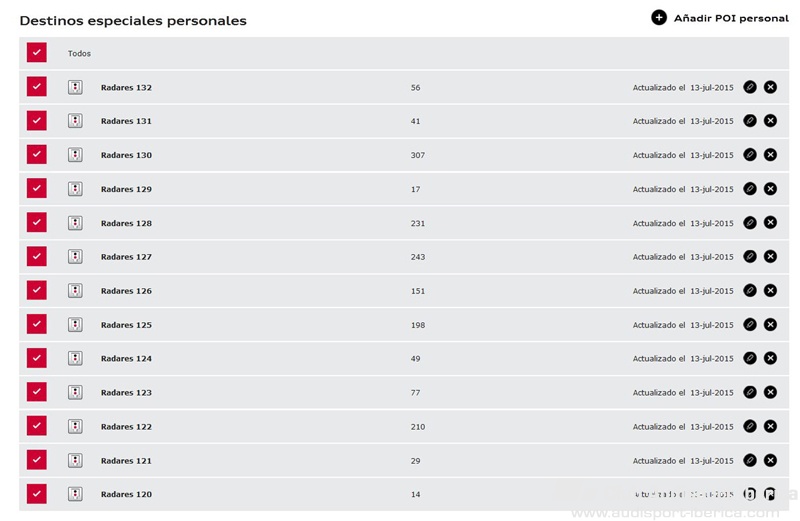800x521 pixels.
Task: Open the pencil editor for Radares 130
Action: 749,155
